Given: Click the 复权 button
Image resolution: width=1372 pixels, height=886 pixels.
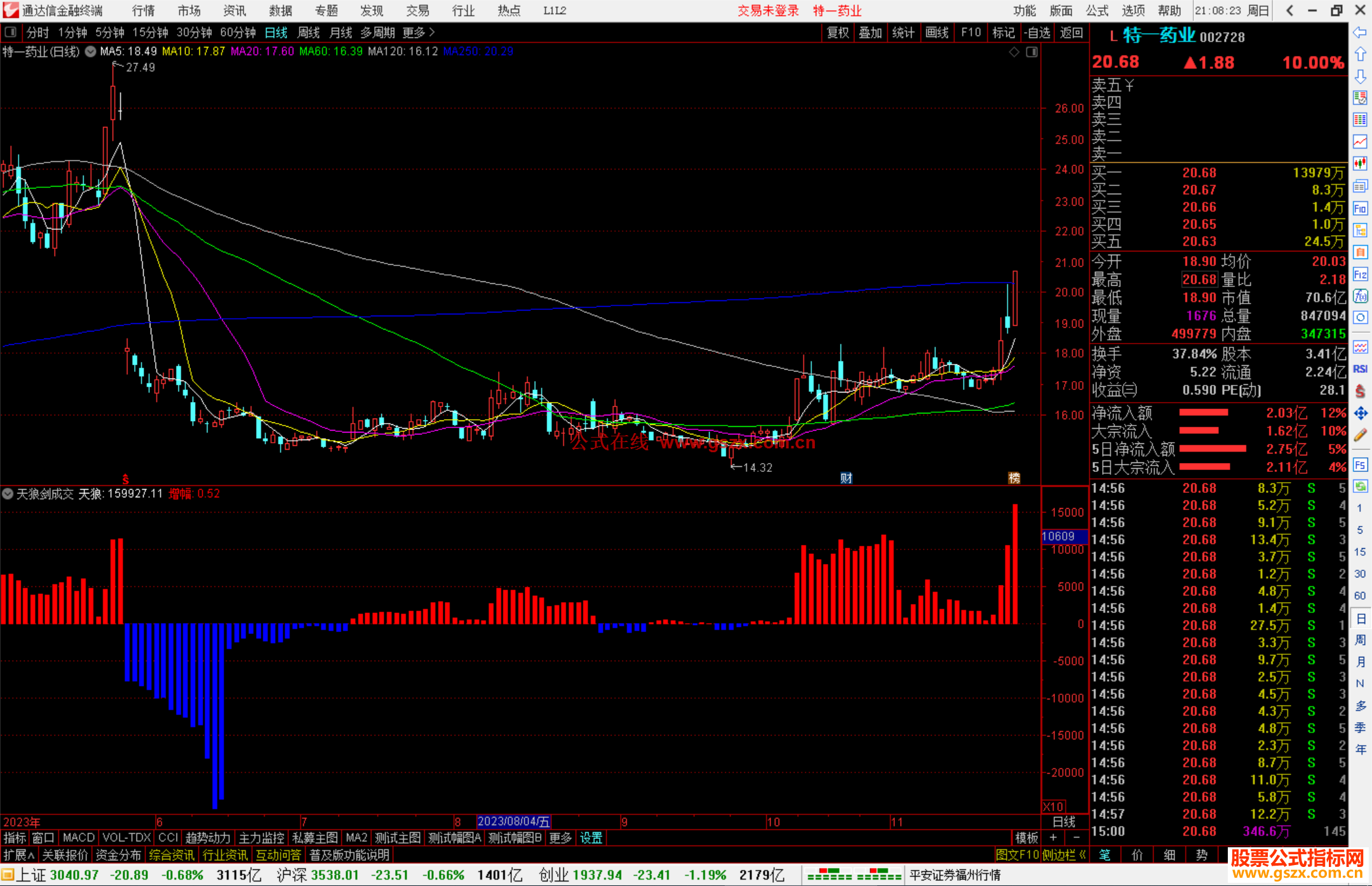Looking at the screenshot, I should 838,32.
